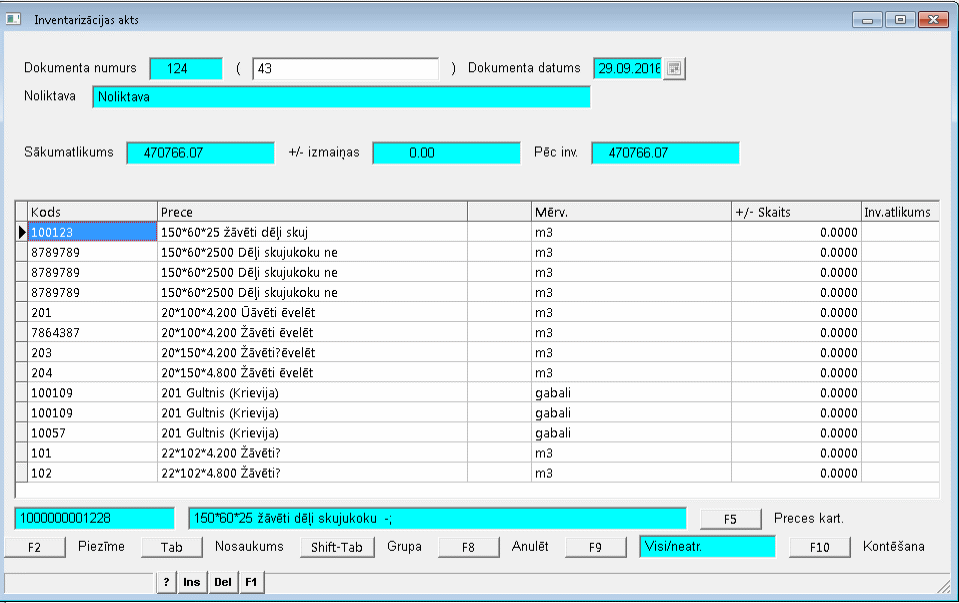Click the current-row arrow marker beside code 100123
The height and width of the screenshot is (603, 959).
pyautogui.click(x=22, y=232)
